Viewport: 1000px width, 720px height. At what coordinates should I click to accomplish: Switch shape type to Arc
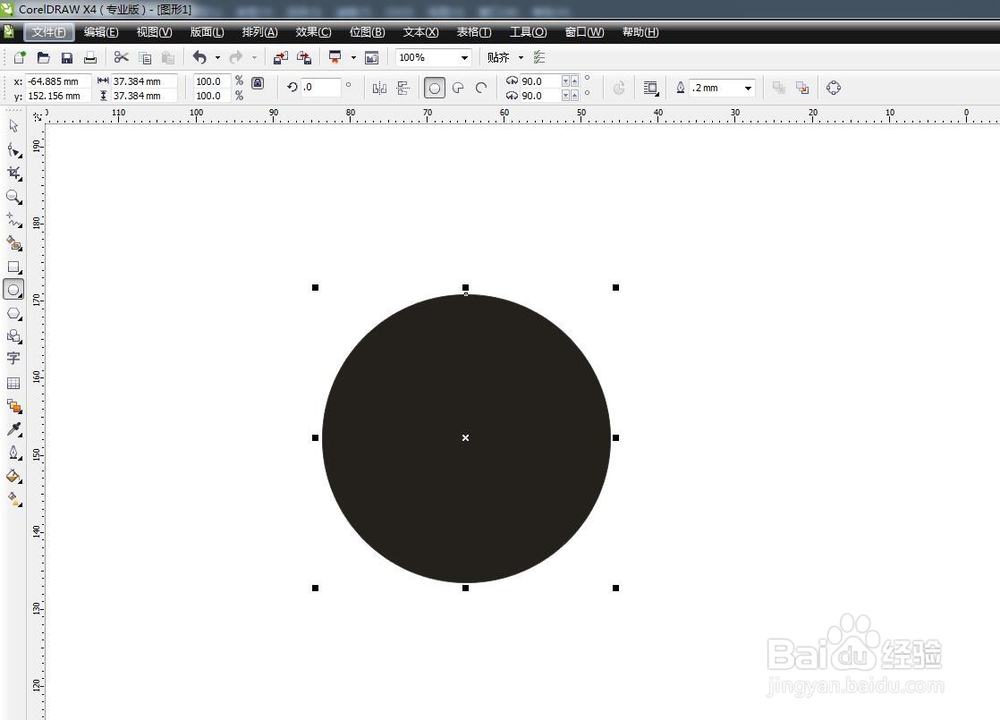pyautogui.click(x=482, y=88)
